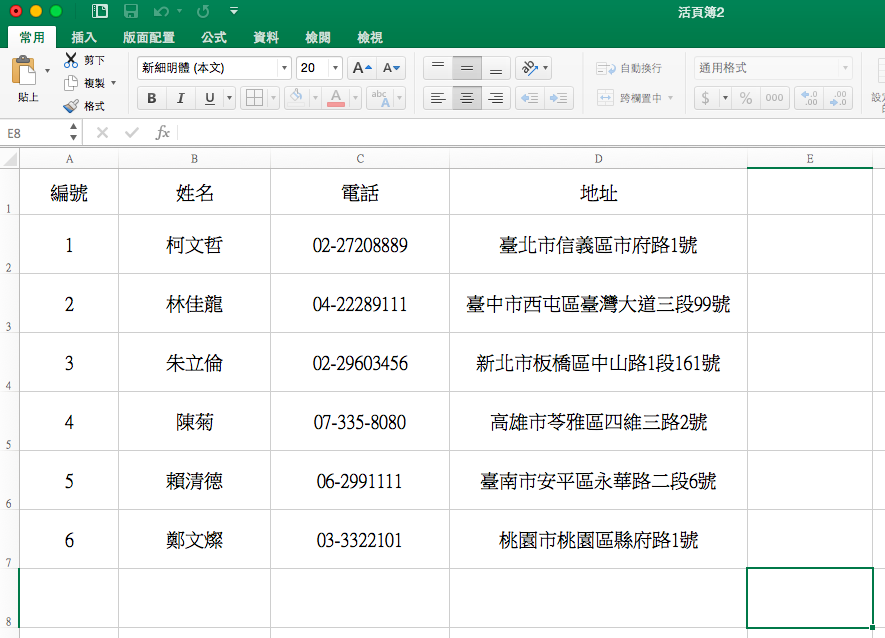This screenshot has height=638, width=885.
Task: Toggle bottom vertical alignment
Action: coord(496,68)
